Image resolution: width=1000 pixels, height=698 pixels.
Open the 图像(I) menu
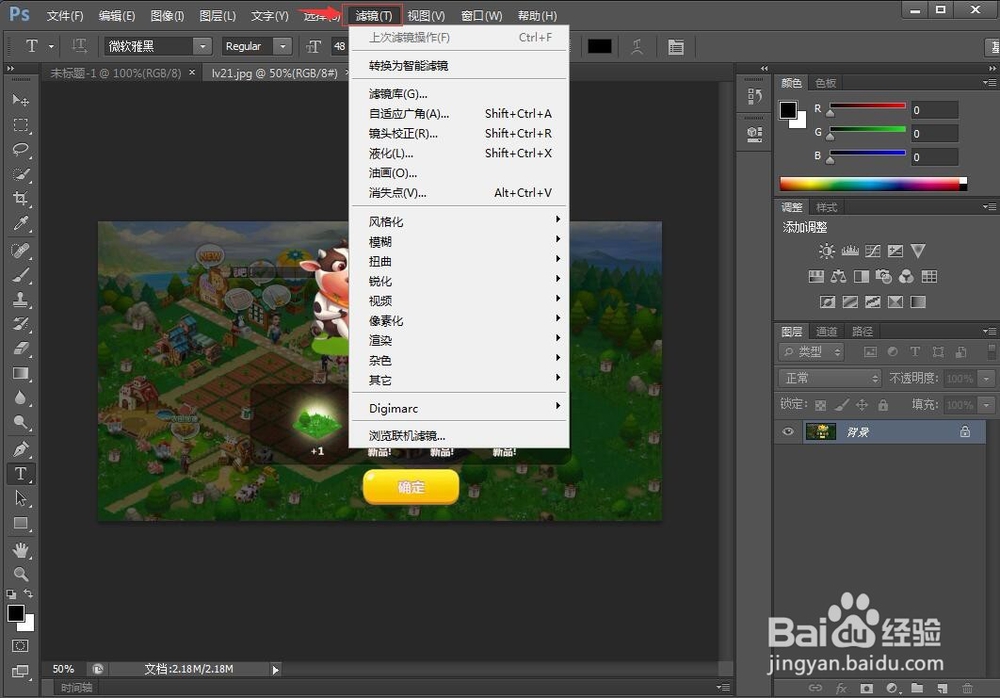[x=167, y=15]
